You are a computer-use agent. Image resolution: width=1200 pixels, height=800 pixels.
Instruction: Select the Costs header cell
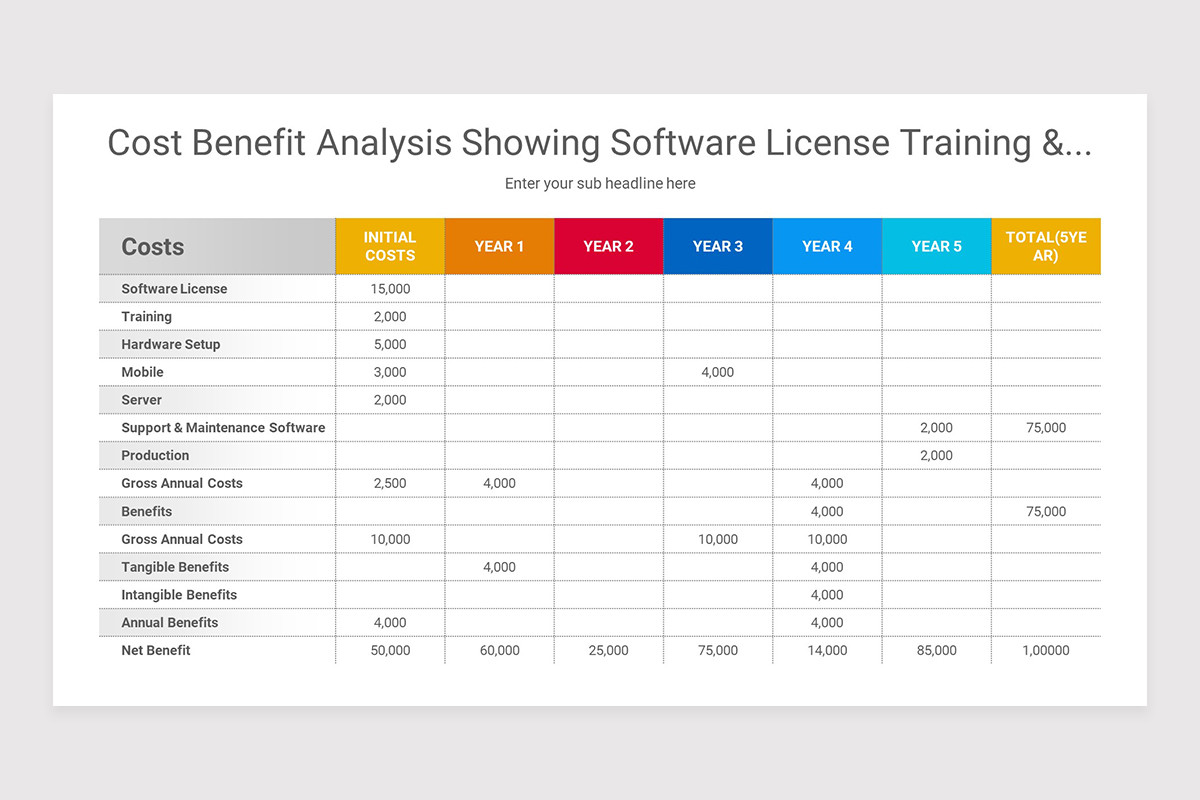[151, 246]
